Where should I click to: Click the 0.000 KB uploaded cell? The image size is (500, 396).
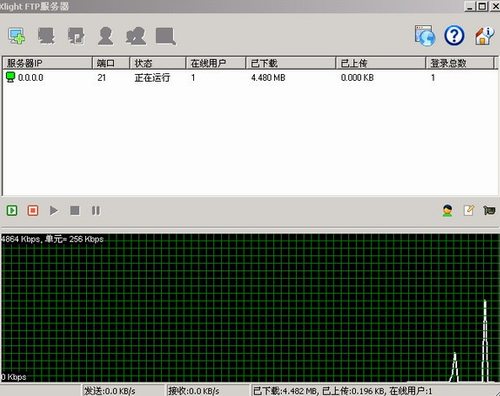pos(357,78)
